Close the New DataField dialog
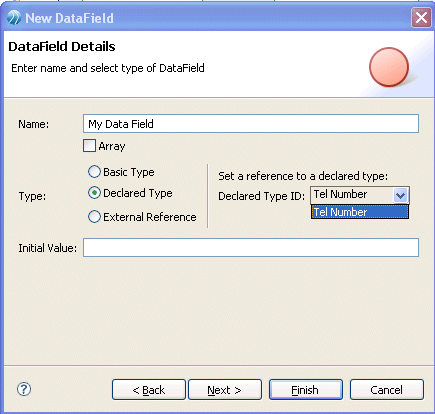This screenshot has height=414, width=435. click(x=421, y=18)
